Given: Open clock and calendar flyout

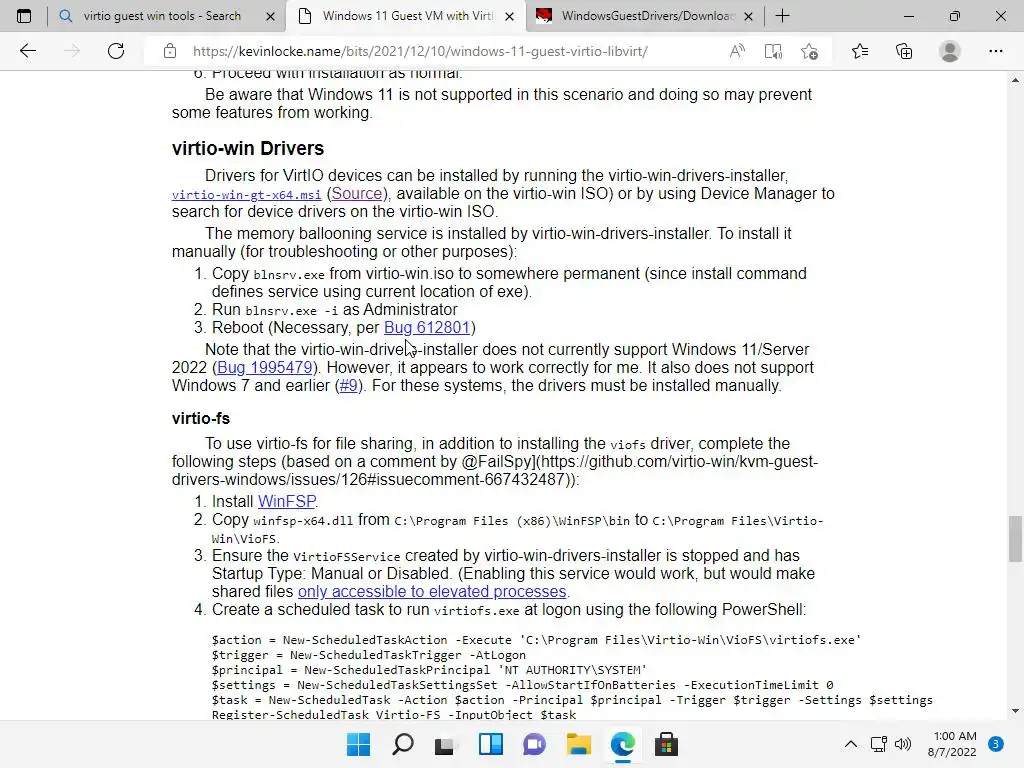Looking at the screenshot, I should pos(952,744).
